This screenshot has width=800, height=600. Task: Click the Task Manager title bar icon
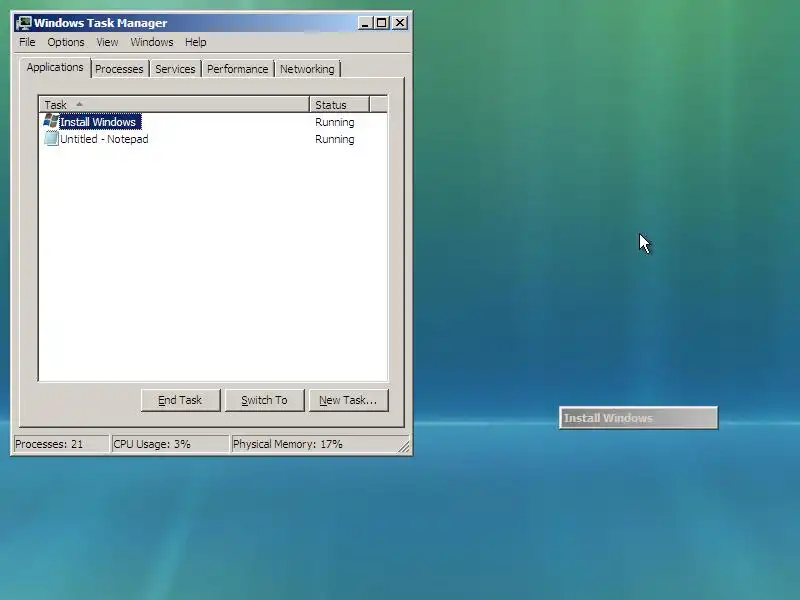[x=23, y=23]
